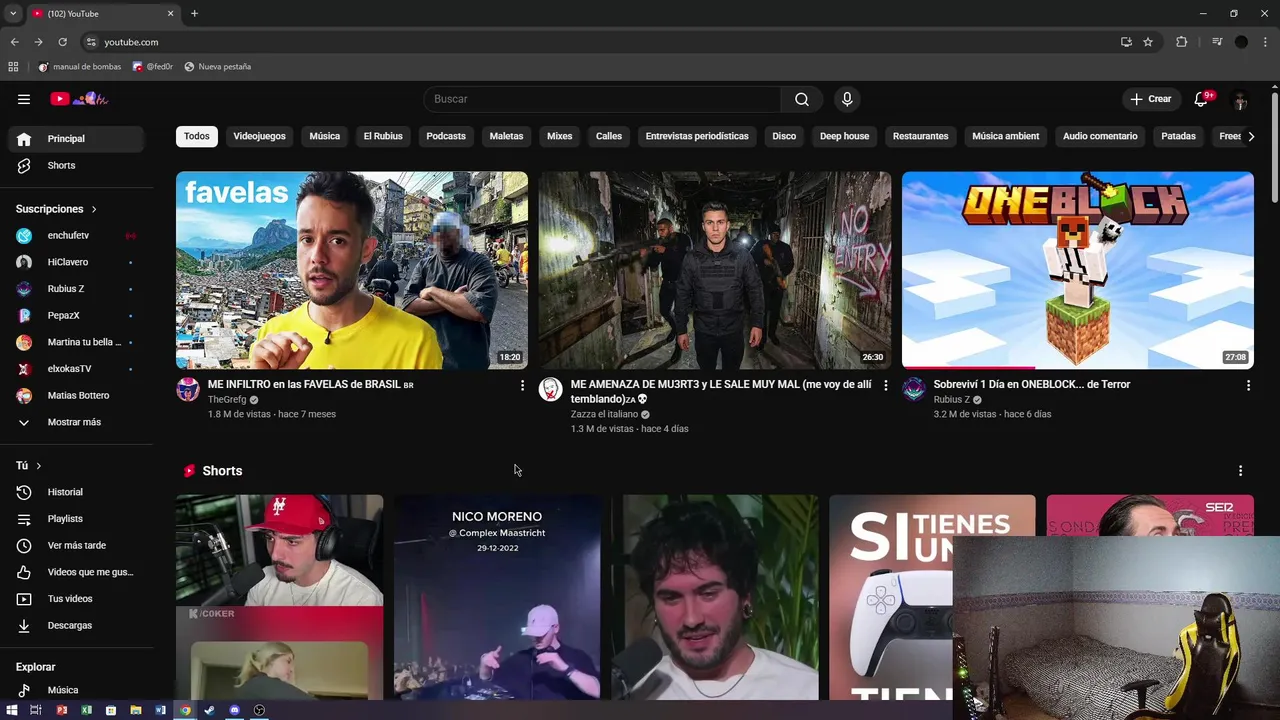Open Chrome tab search dropdown
Screen dimensions: 1280x720
(x=13, y=13)
